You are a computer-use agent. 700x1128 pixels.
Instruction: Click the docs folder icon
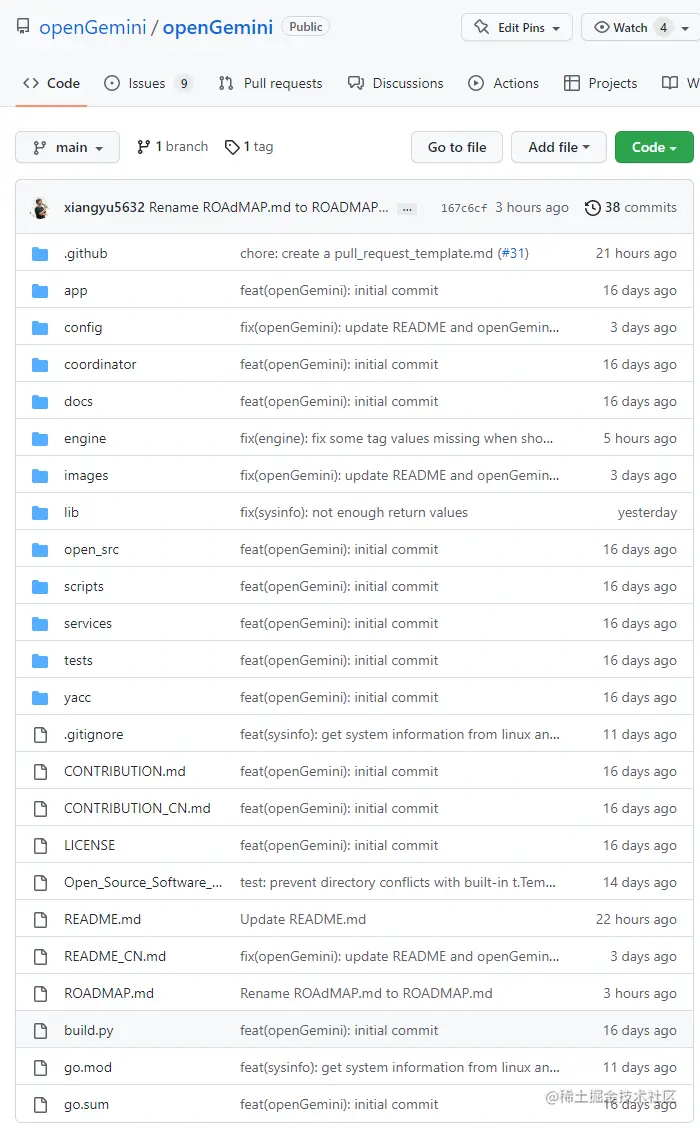point(40,402)
